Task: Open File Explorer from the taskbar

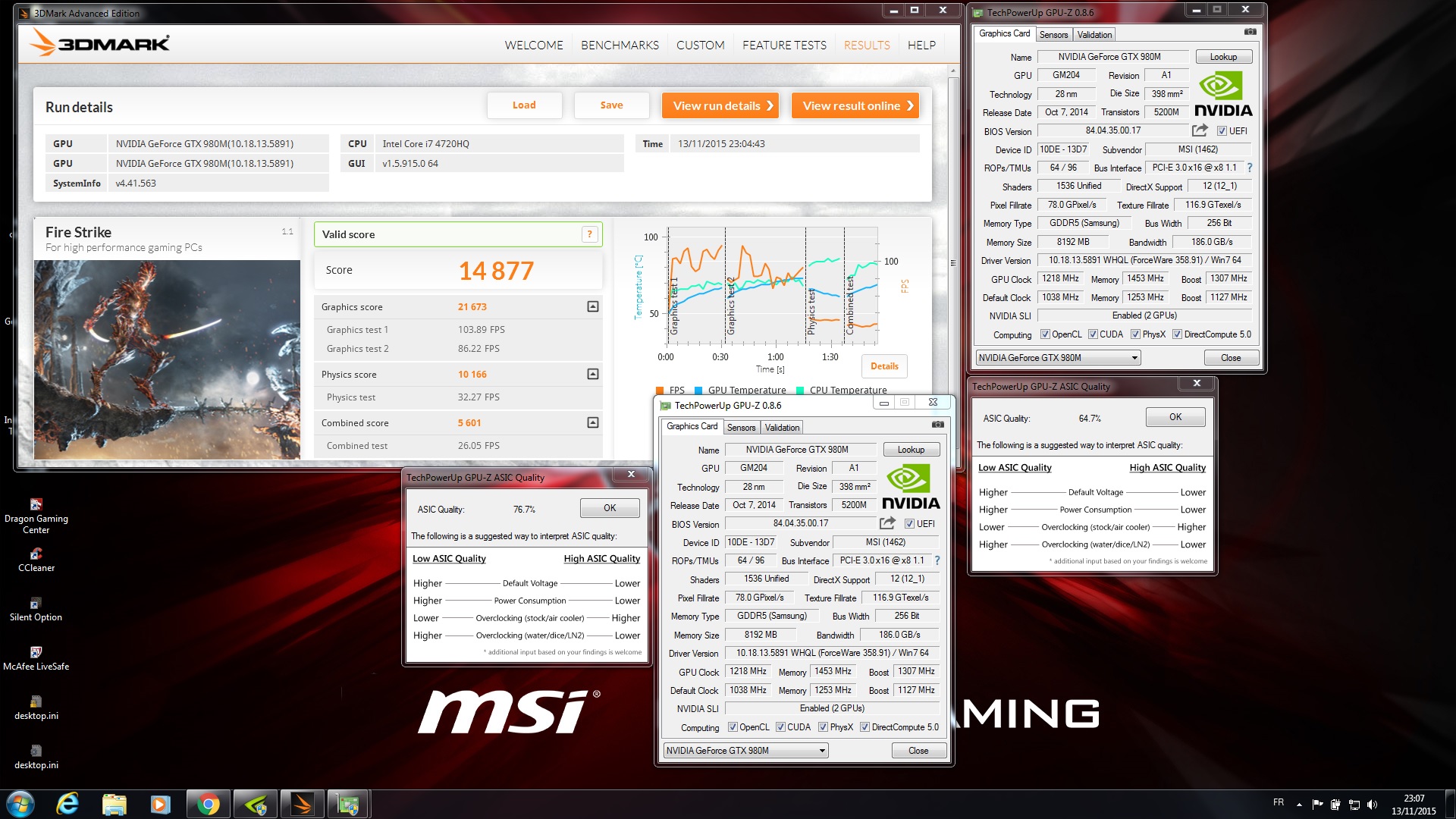Action: coord(114,804)
